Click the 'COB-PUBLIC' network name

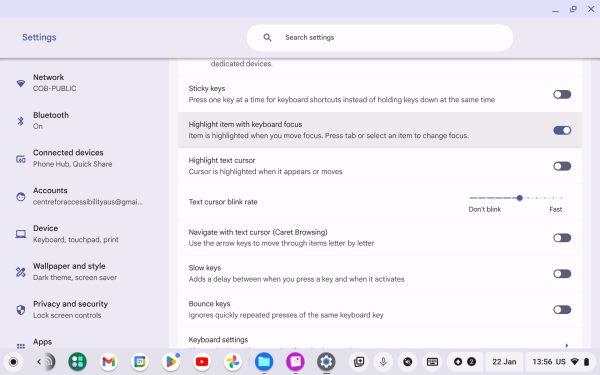point(54,88)
